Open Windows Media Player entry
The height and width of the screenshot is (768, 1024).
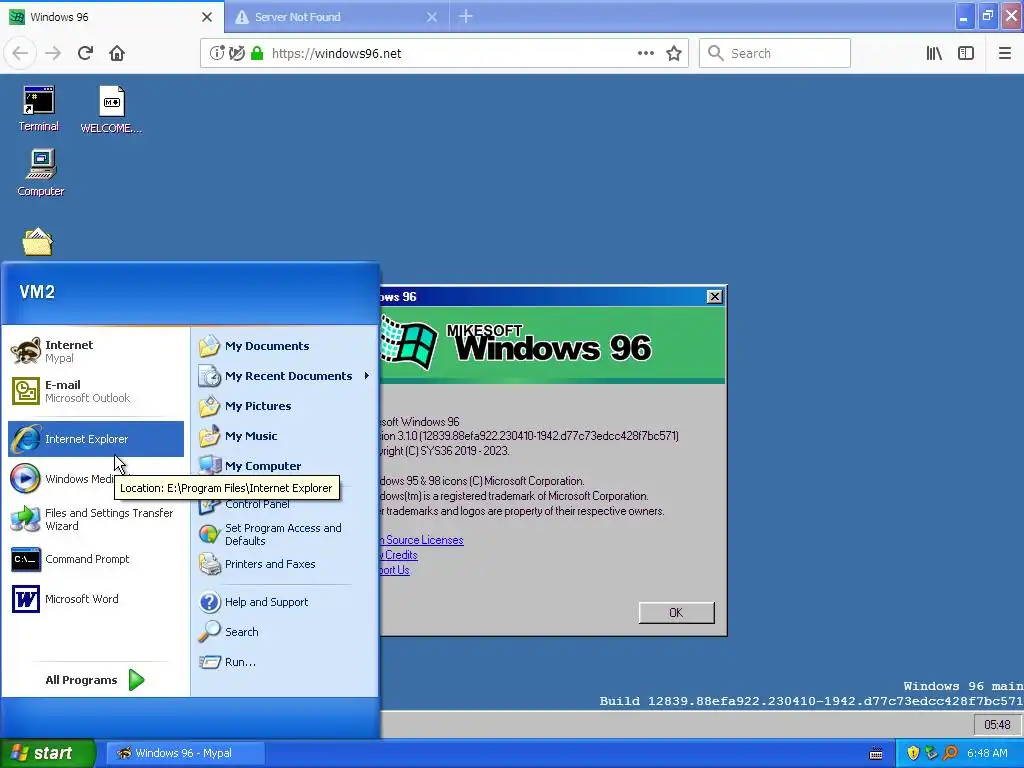pos(96,479)
